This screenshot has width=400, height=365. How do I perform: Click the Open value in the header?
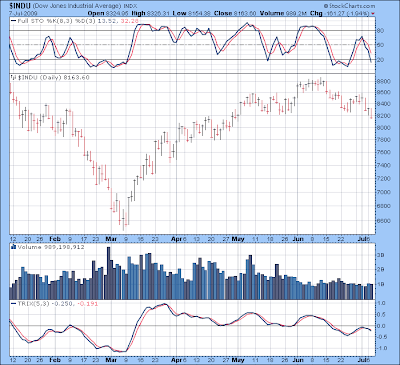tap(118, 13)
